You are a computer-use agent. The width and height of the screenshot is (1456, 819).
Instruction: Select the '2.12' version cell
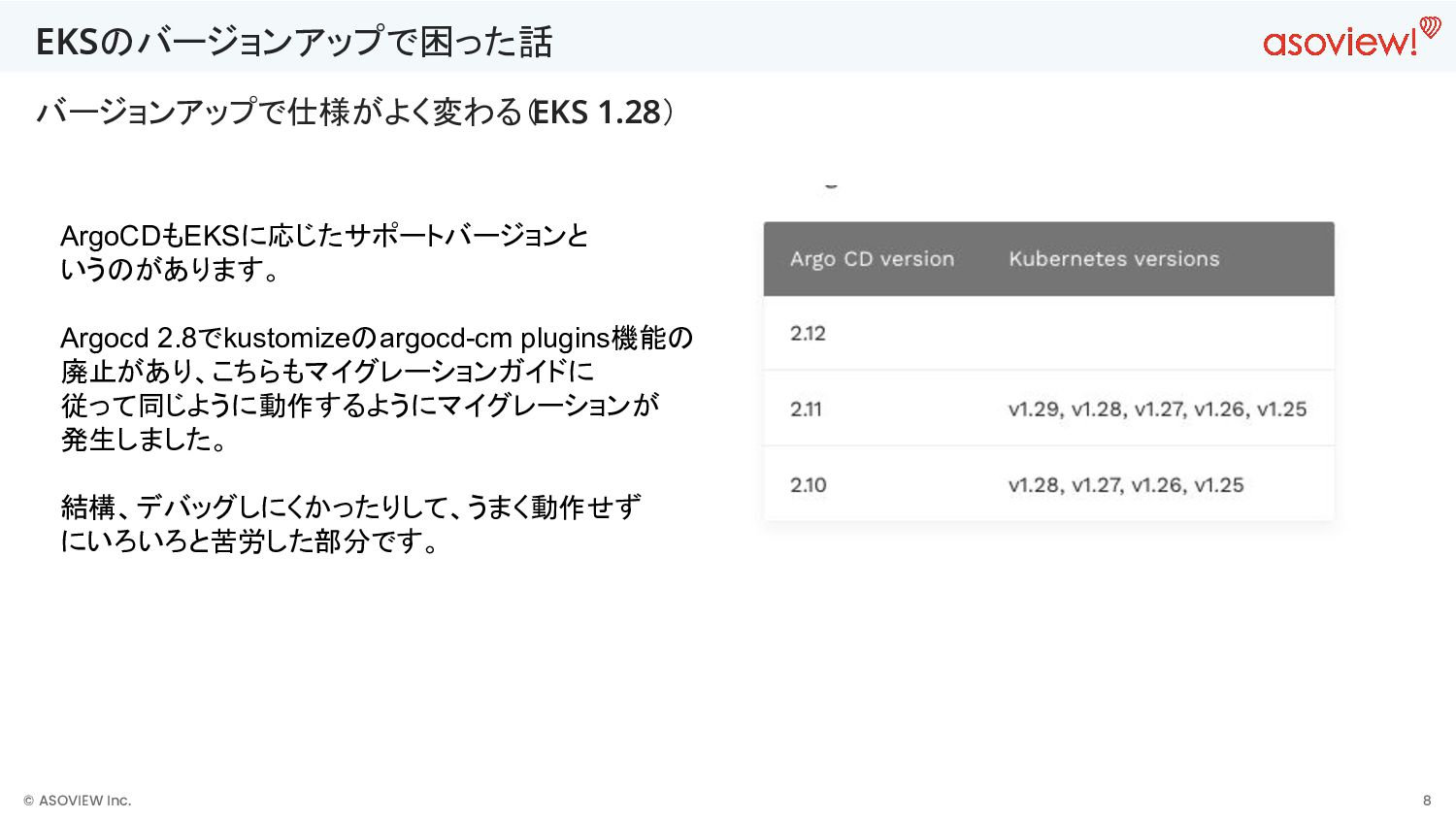click(x=808, y=333)
